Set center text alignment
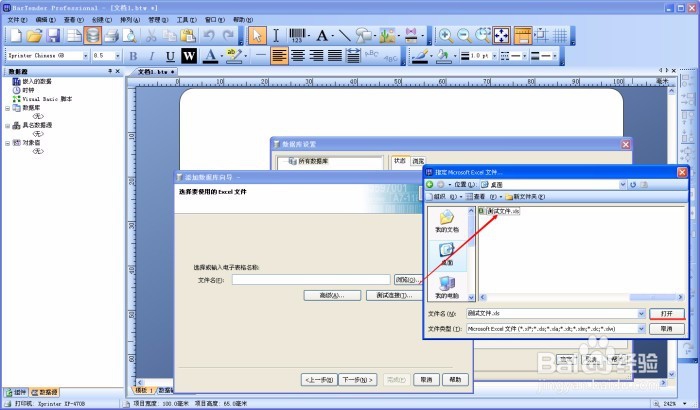Image resolution: width=700 pixels, height=410 pixels. (x=298, y=56)
